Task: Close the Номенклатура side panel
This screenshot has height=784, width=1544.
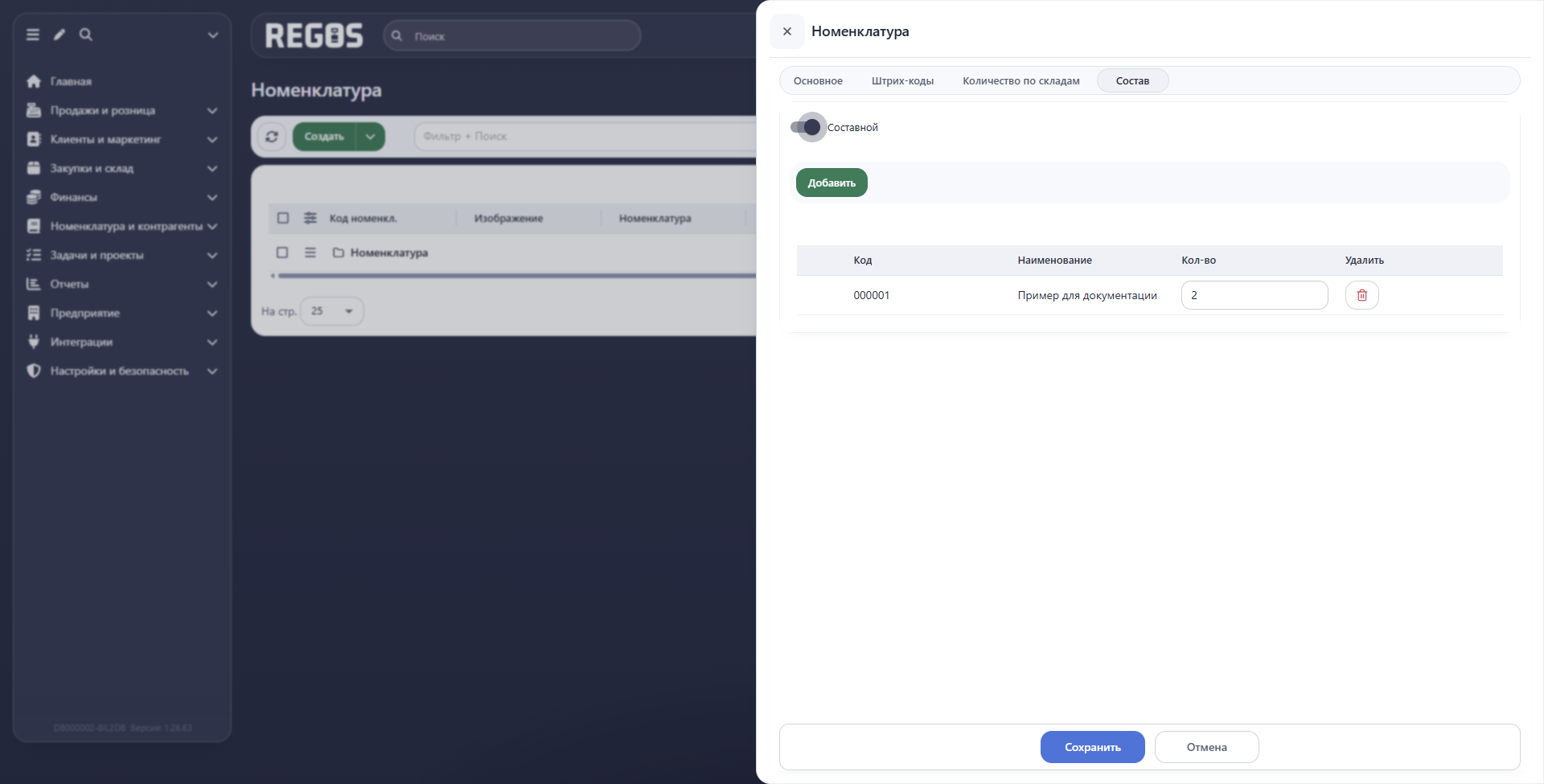Action: coord(787,31)
